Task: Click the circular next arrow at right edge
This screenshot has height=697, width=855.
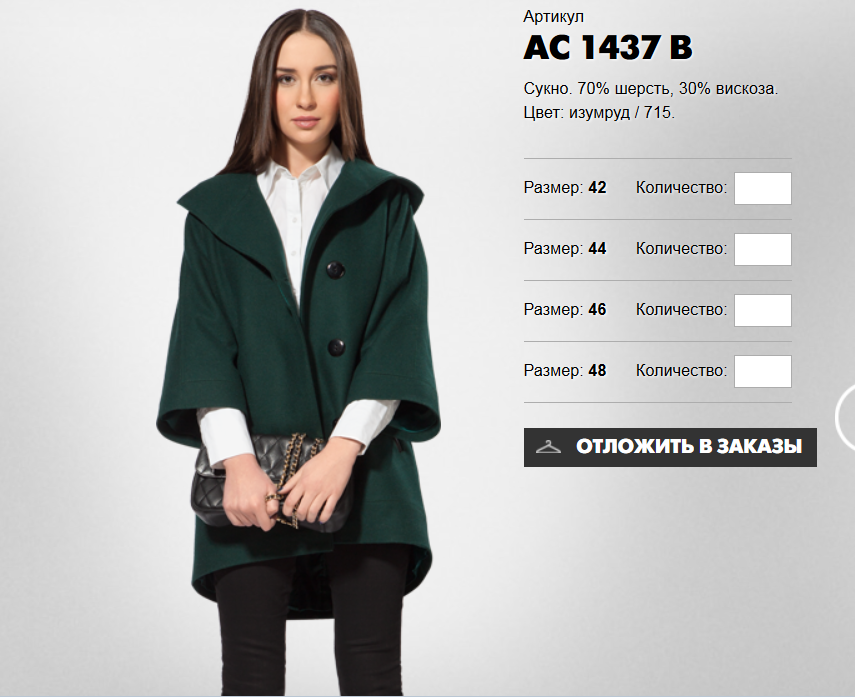Action: click(x=846, y=417)
